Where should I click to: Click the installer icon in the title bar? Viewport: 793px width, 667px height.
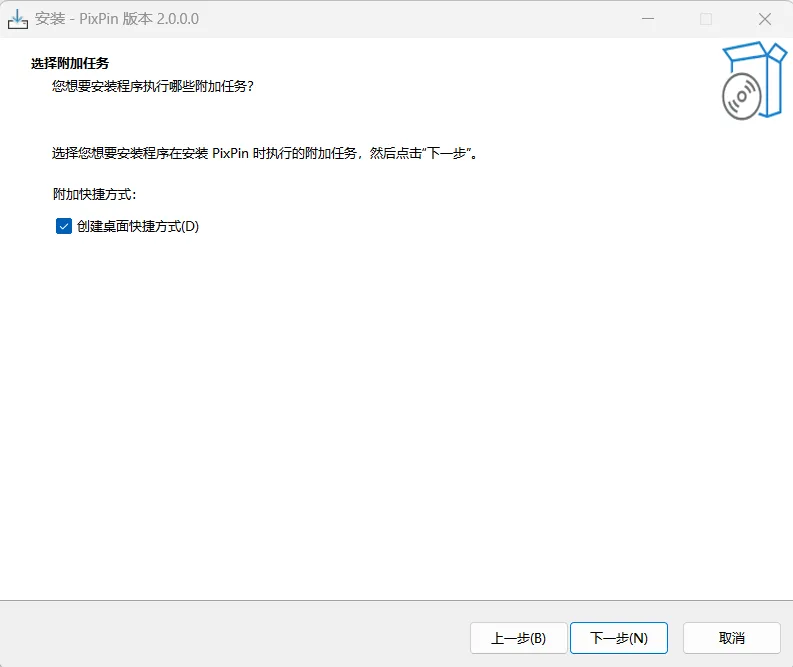tap(18, 19)
